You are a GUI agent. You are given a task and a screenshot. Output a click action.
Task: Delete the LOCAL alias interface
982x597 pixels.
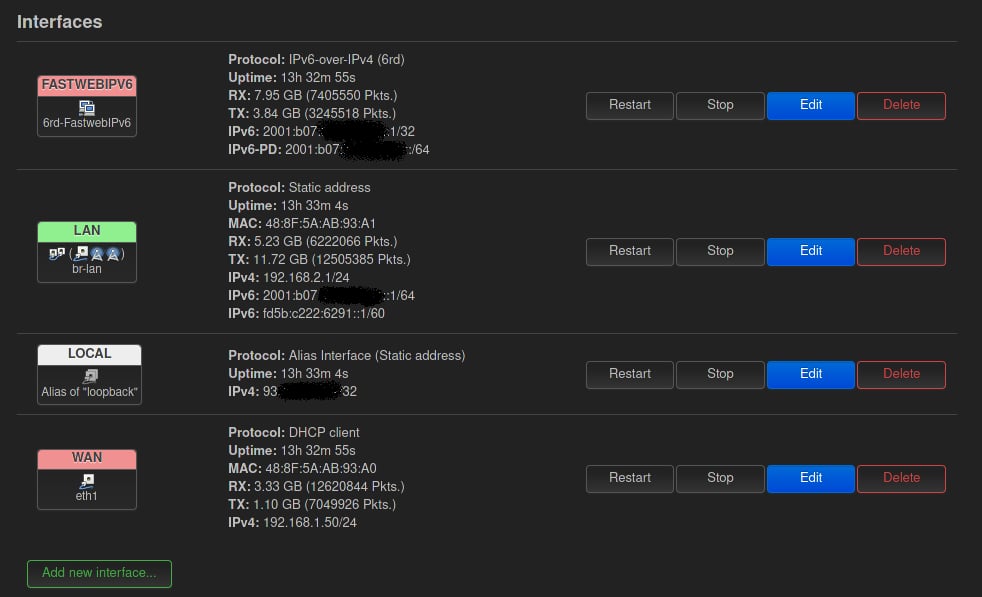point(901,374)
